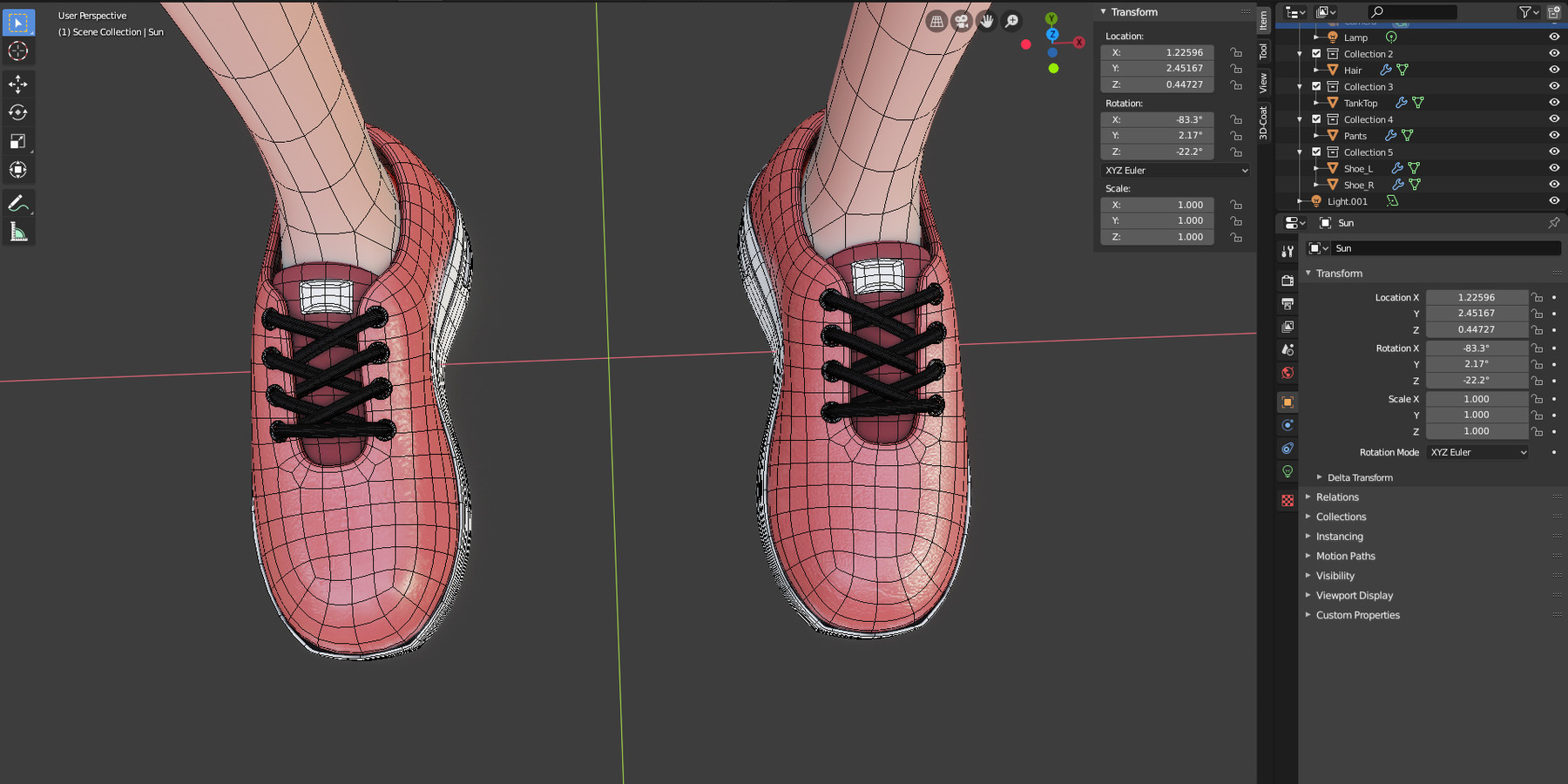Viewport: 1568px width, 784px height.
Task: Open Render properties tab icon
Action: pos(1288,280)
